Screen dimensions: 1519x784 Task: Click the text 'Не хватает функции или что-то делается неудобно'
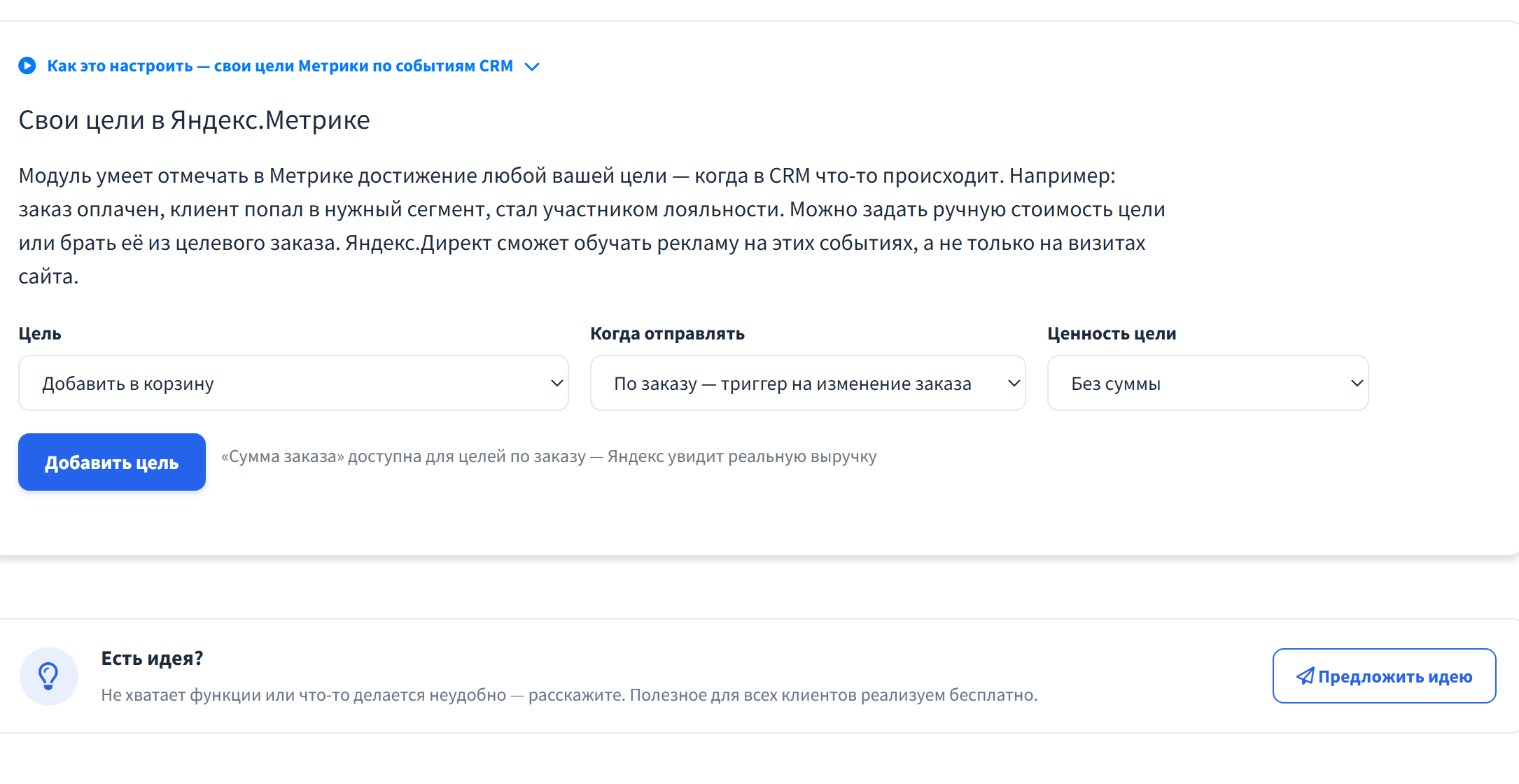pos(303,695)
